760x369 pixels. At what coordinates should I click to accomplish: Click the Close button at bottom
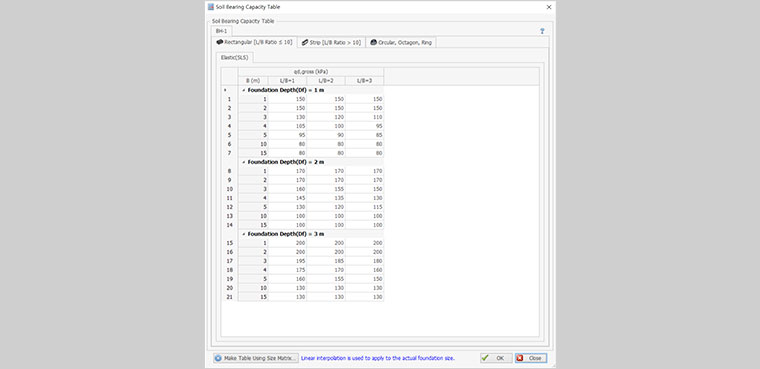(x=531, y=358)
